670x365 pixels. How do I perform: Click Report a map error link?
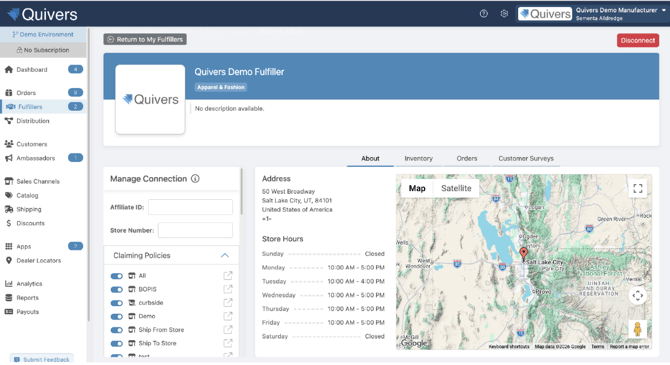click(x=629, y=347)
